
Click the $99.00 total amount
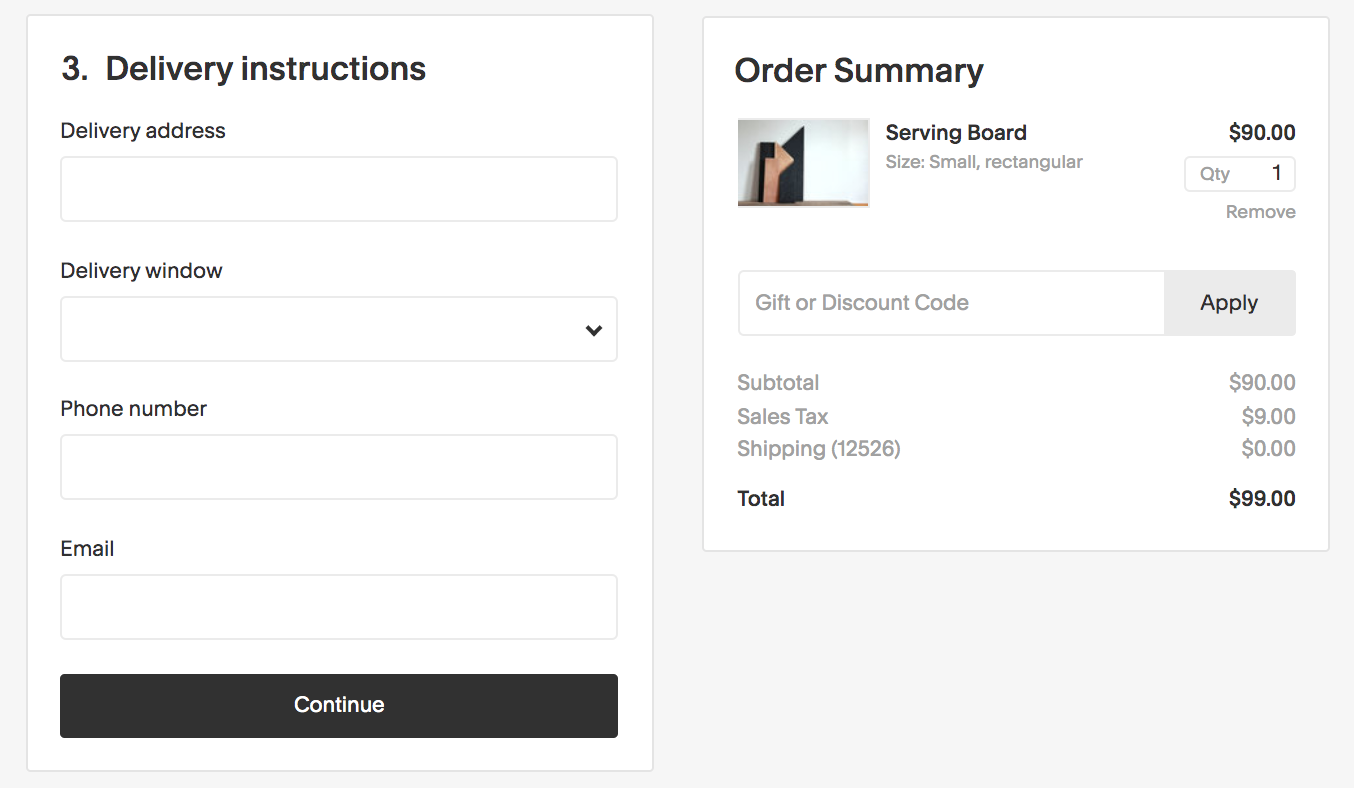1261,499
